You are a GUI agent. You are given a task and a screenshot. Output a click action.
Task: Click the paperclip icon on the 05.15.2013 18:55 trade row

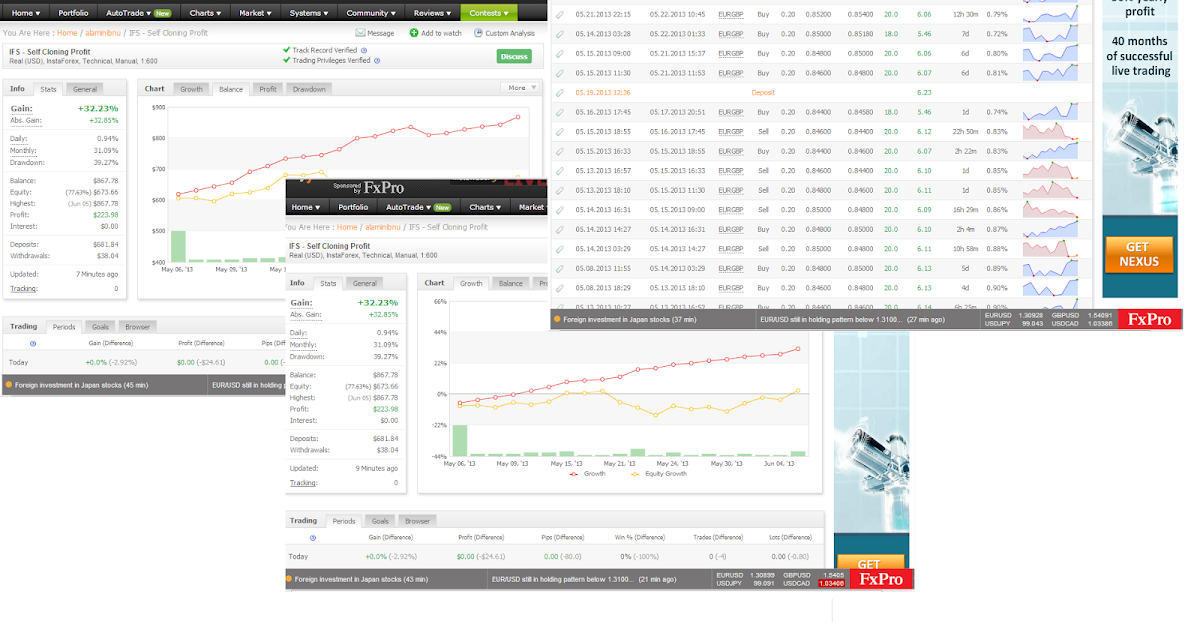559,131
